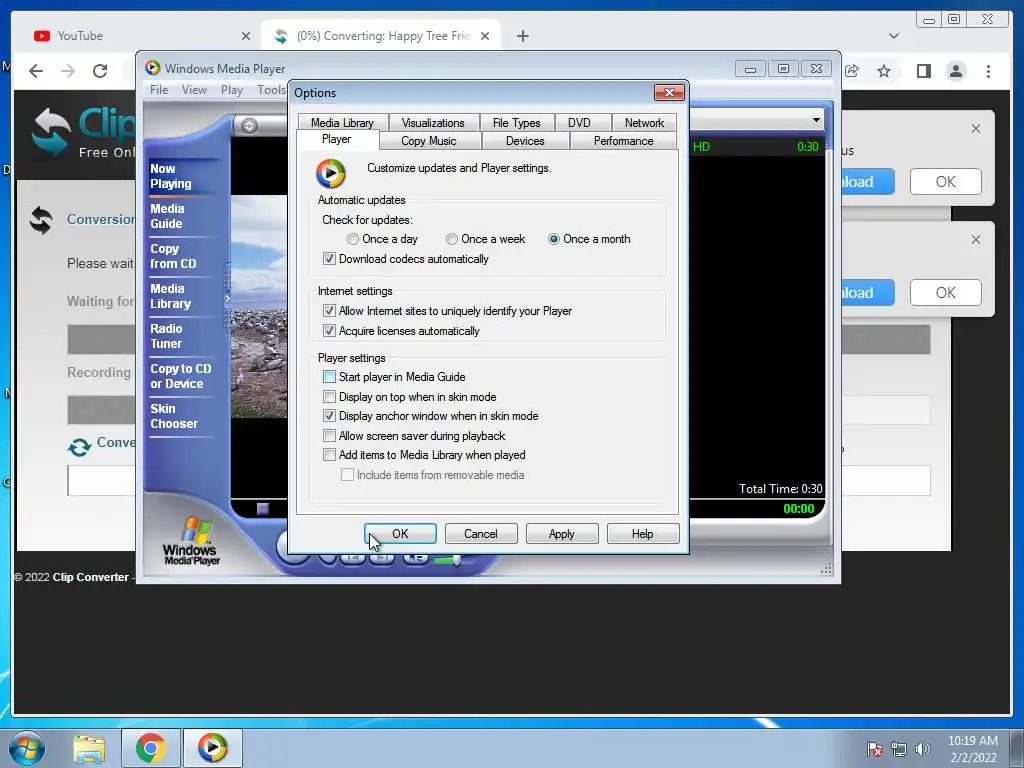Enable Add items to Media Library when played

point(329,455)
